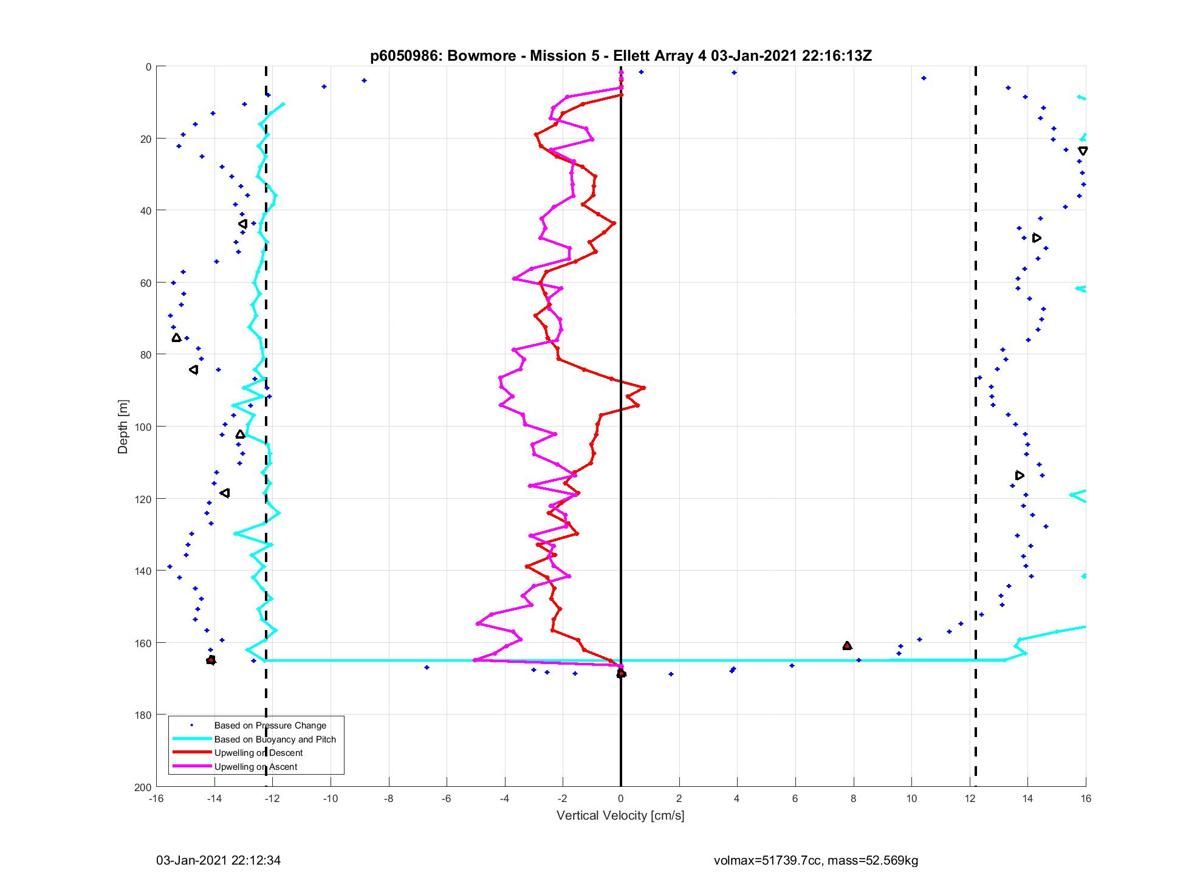Image resolution: width=1200 pixels, height=885 pixels.
Task: Click the red line sample in the legend
Action: point(191,752)
